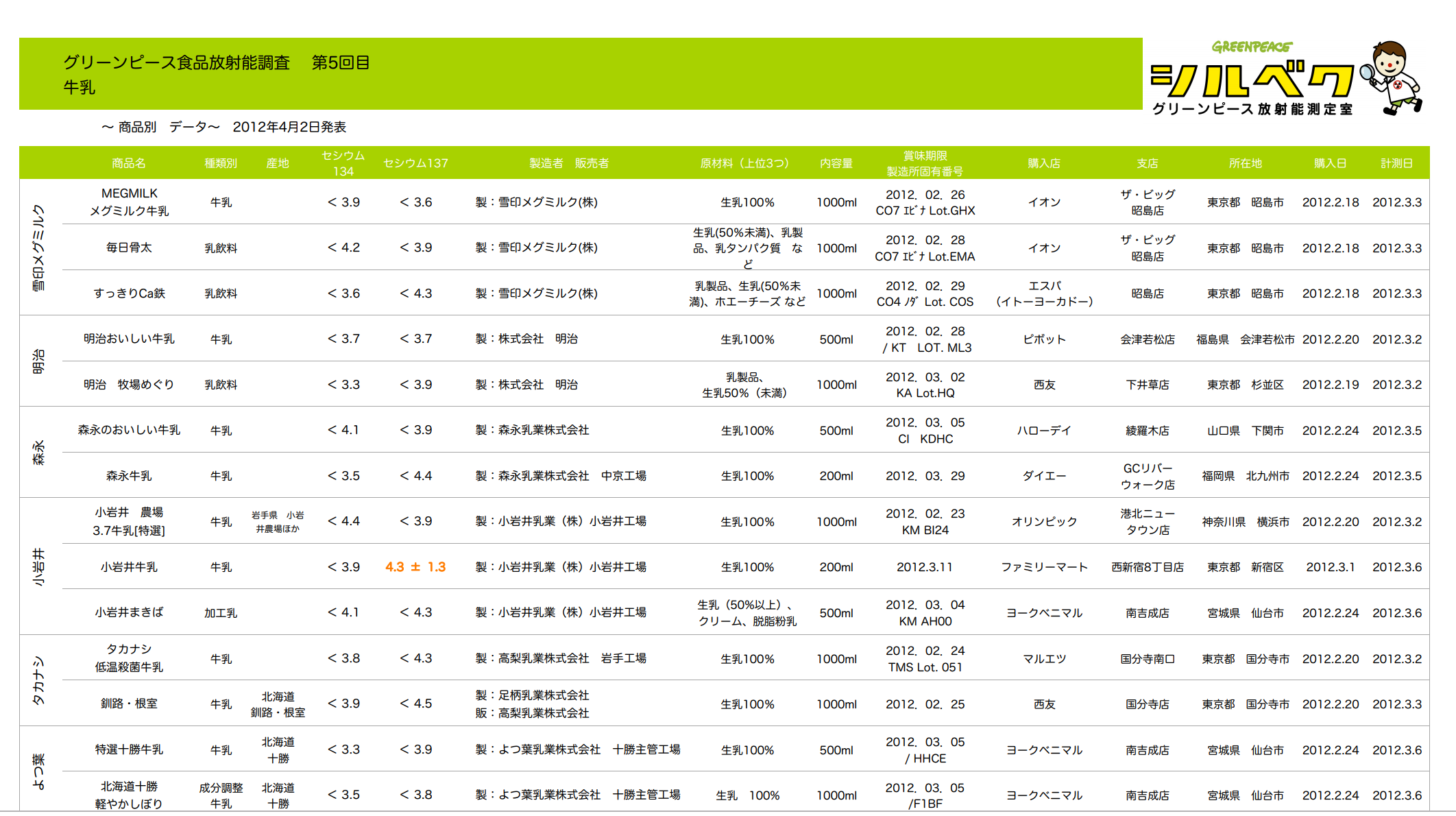1456x816 pixels.
Task: Click the 商品名 column header
Action: (129, 163)
